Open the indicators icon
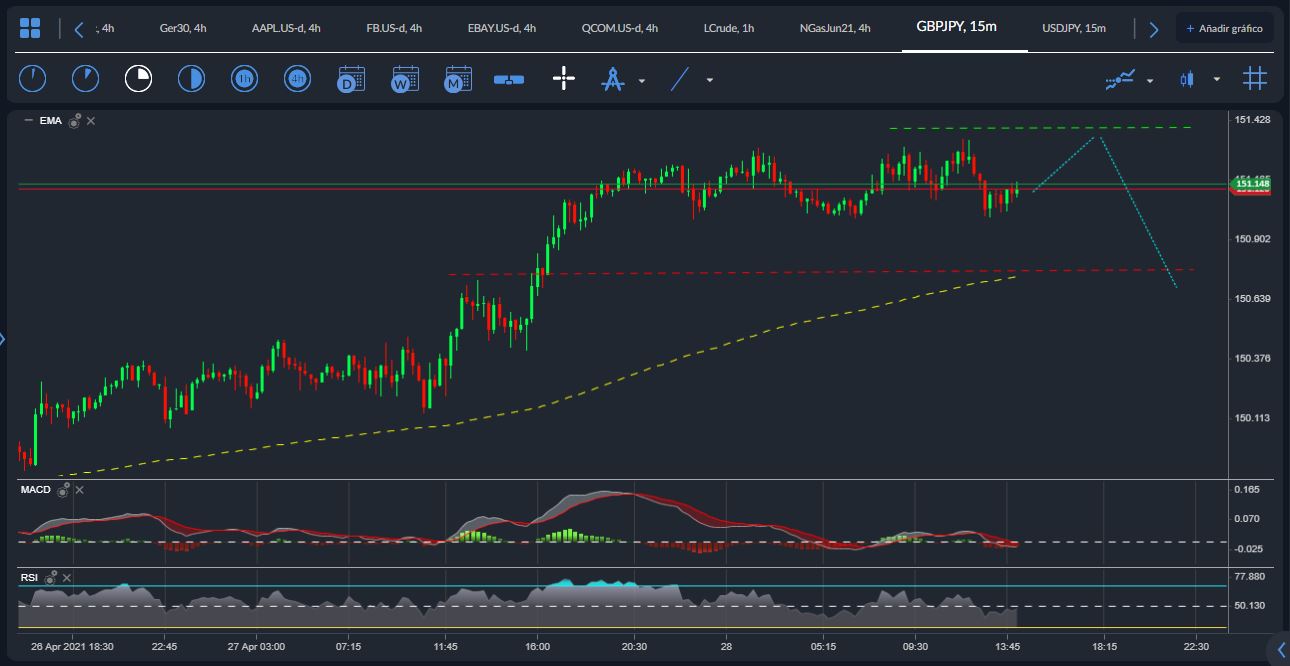 [1120, 79]
